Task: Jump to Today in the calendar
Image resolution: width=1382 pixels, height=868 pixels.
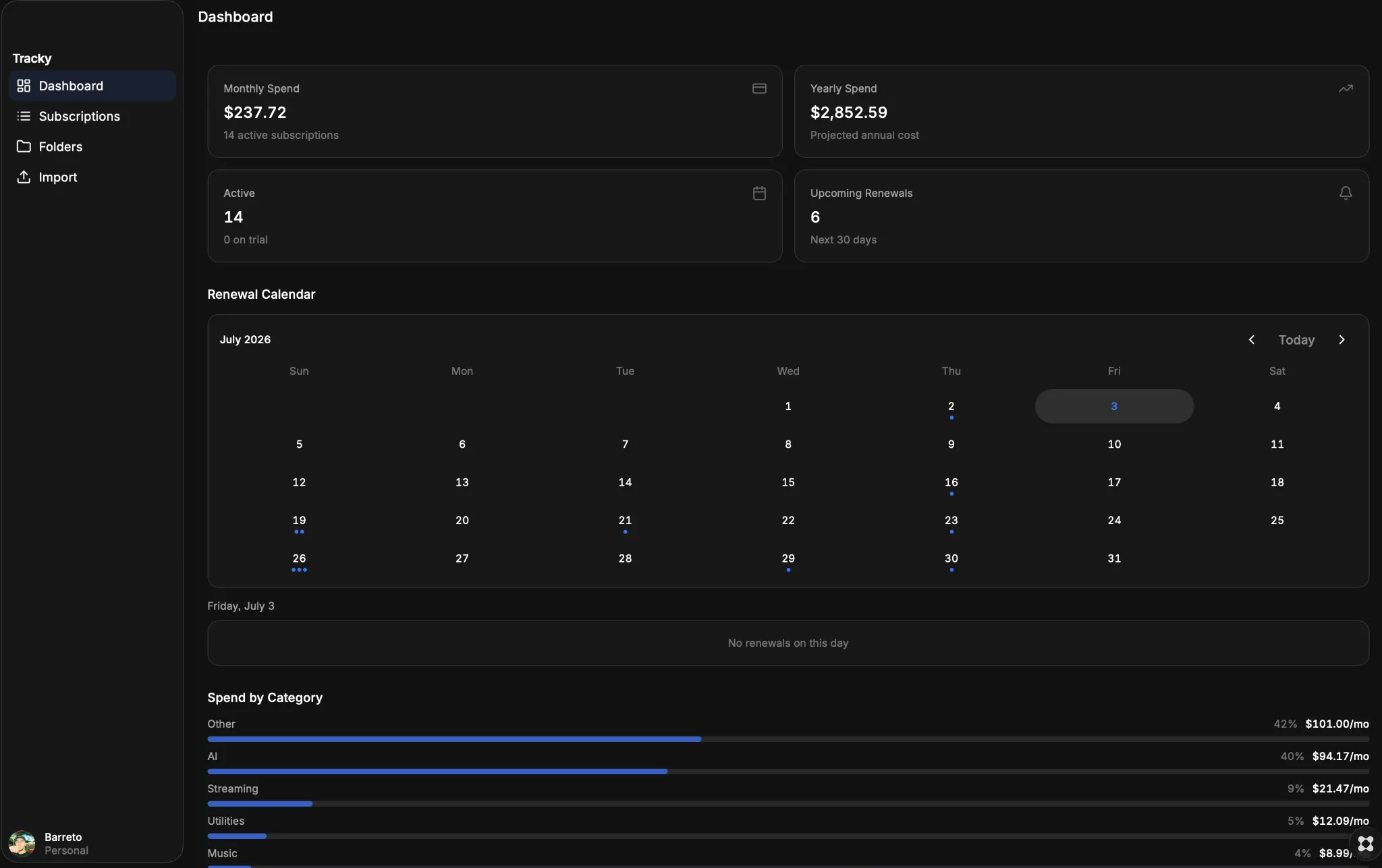Action: (x=1296, y=340)
